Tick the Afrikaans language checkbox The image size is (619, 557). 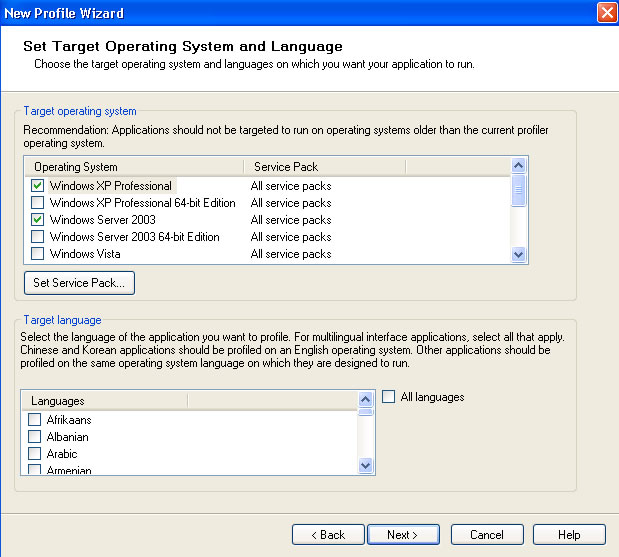tap(34, 419)
